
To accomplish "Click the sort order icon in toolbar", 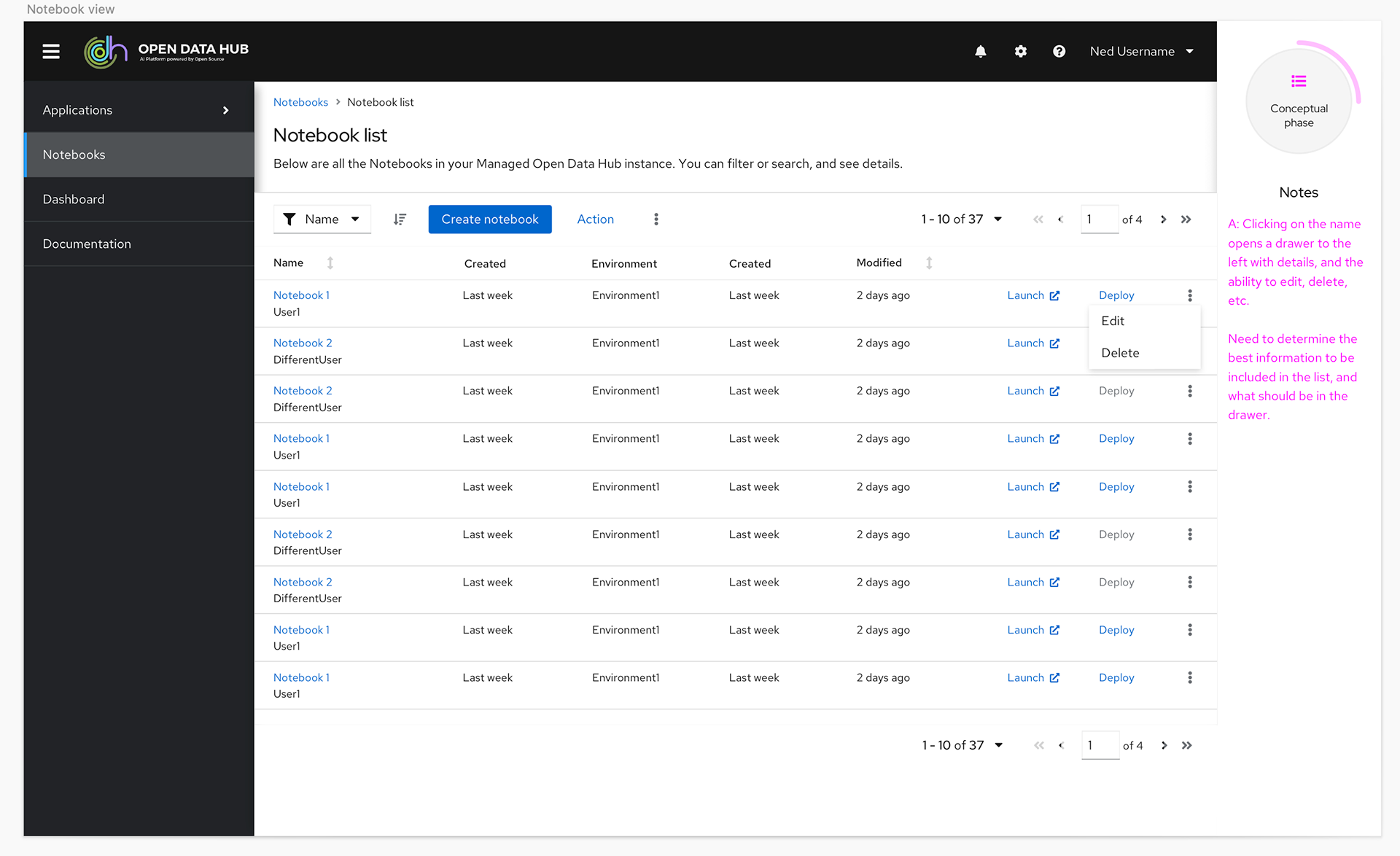I will (x=400, y=219).
